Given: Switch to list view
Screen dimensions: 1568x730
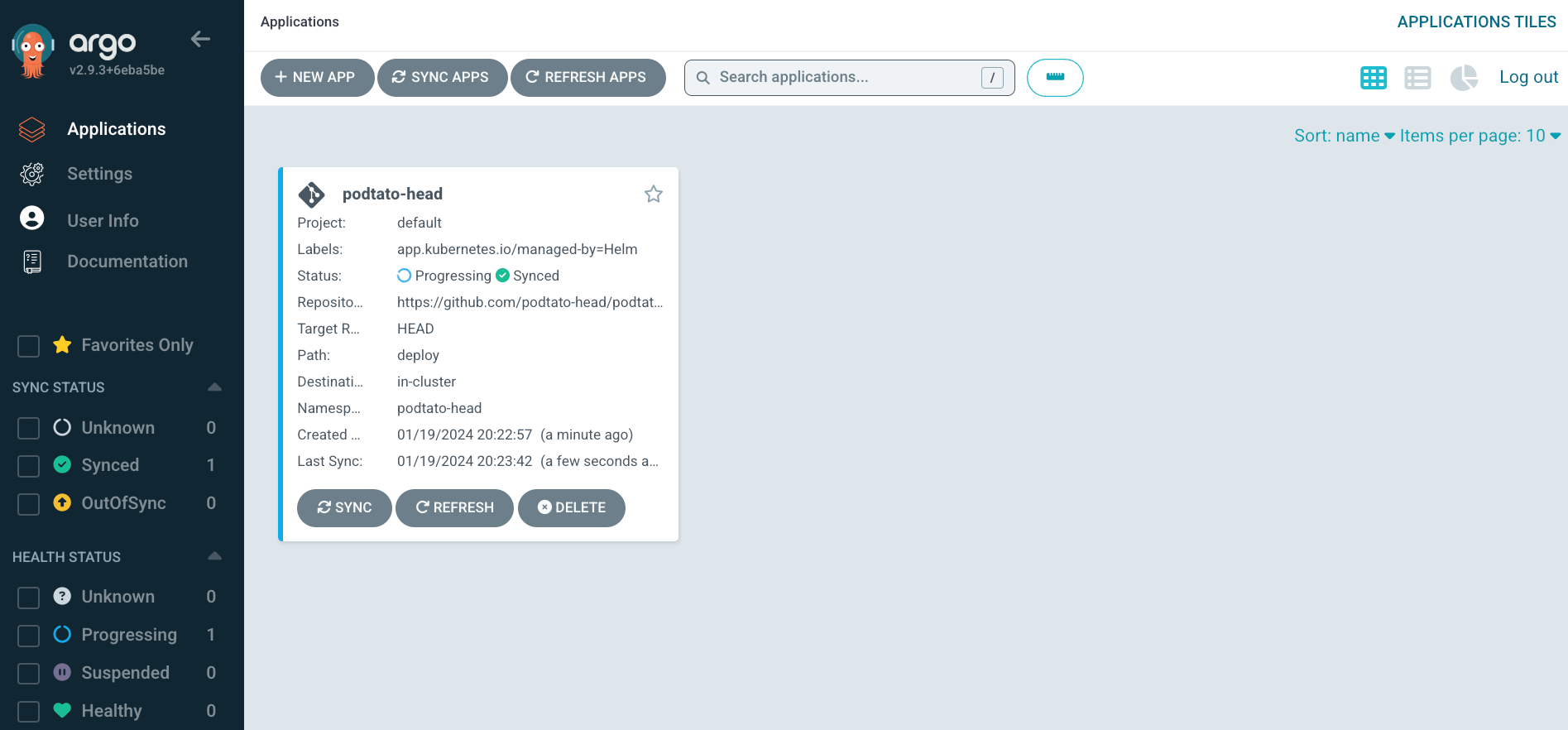Looking at the screenshot, I should pos(1417,78).
